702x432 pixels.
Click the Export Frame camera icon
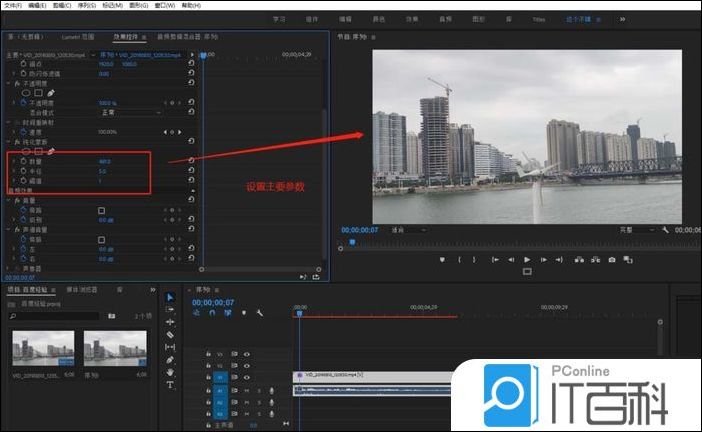tap(611, 260)
